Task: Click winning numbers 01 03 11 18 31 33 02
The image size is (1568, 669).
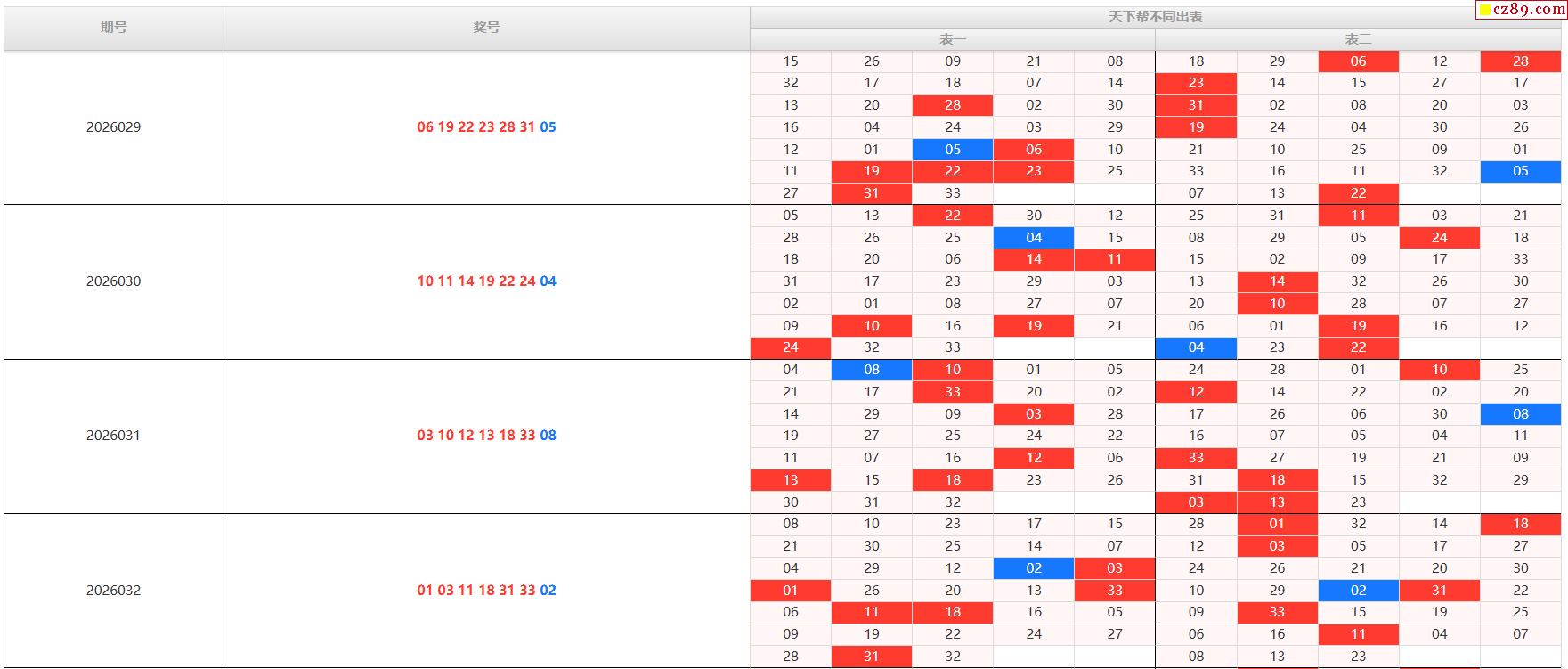Action: 486,591
